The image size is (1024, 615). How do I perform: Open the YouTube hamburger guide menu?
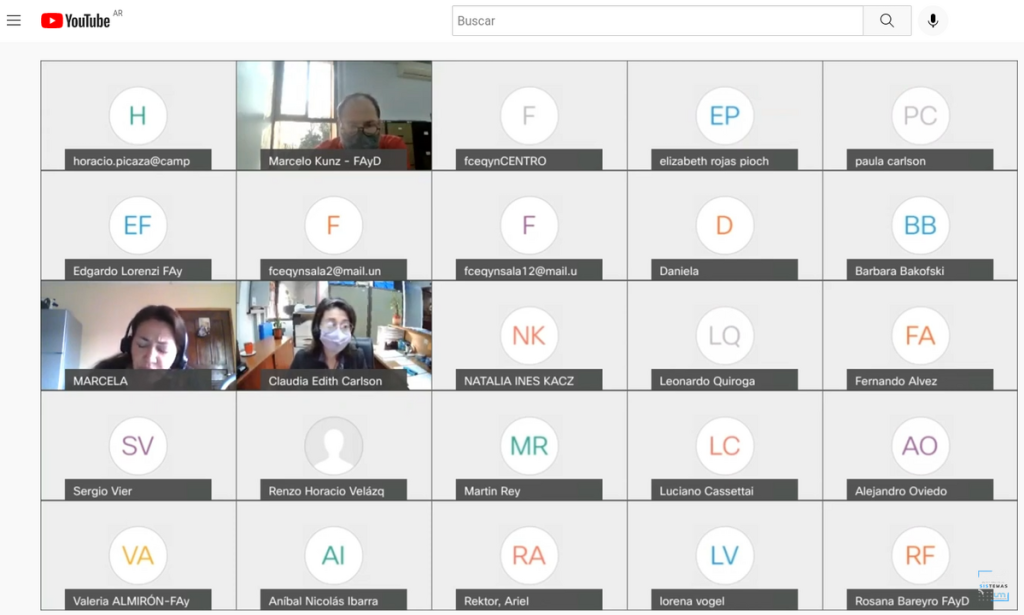[14, 21]
